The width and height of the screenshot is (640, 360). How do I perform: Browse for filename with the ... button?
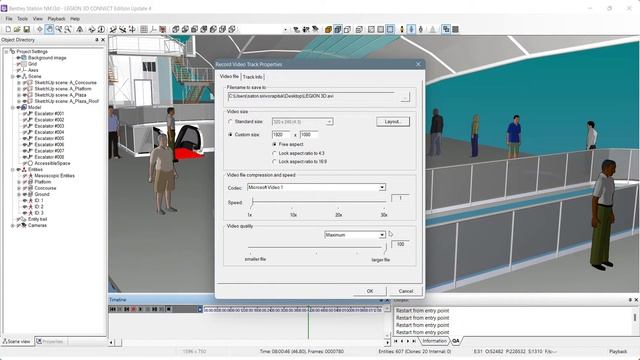[x=404, y=97]
